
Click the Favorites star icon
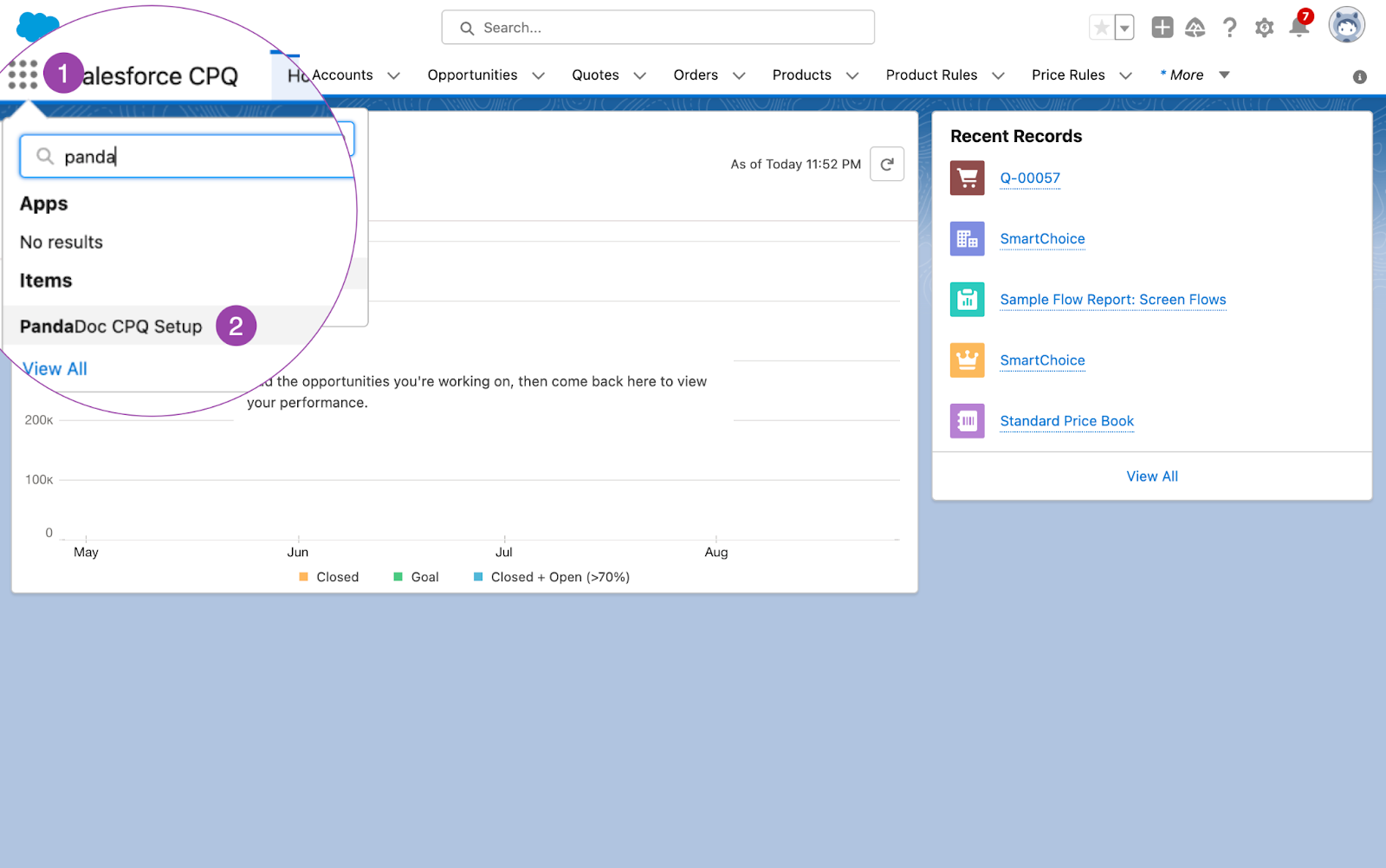tap(1101, 28)
